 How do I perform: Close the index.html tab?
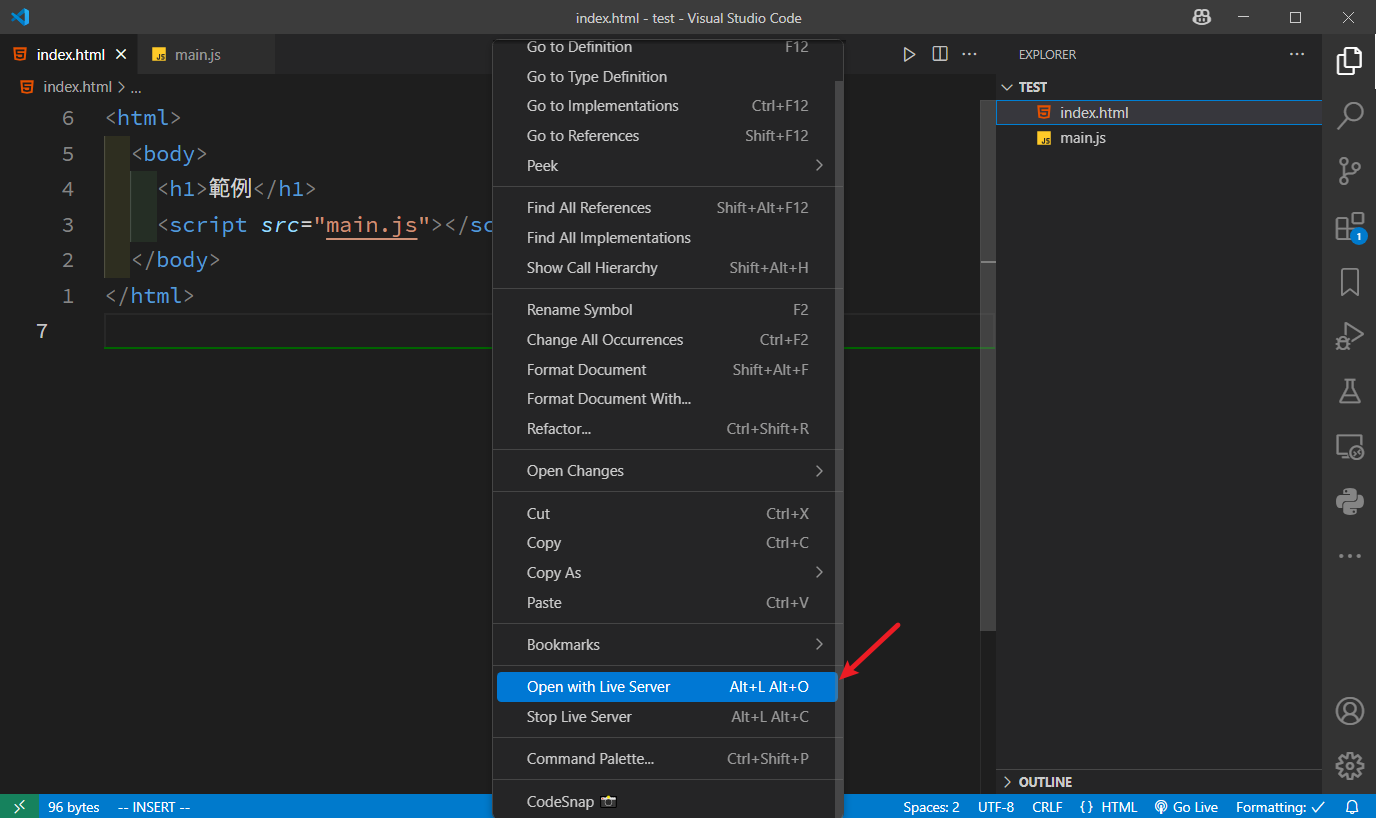[122, 54]
